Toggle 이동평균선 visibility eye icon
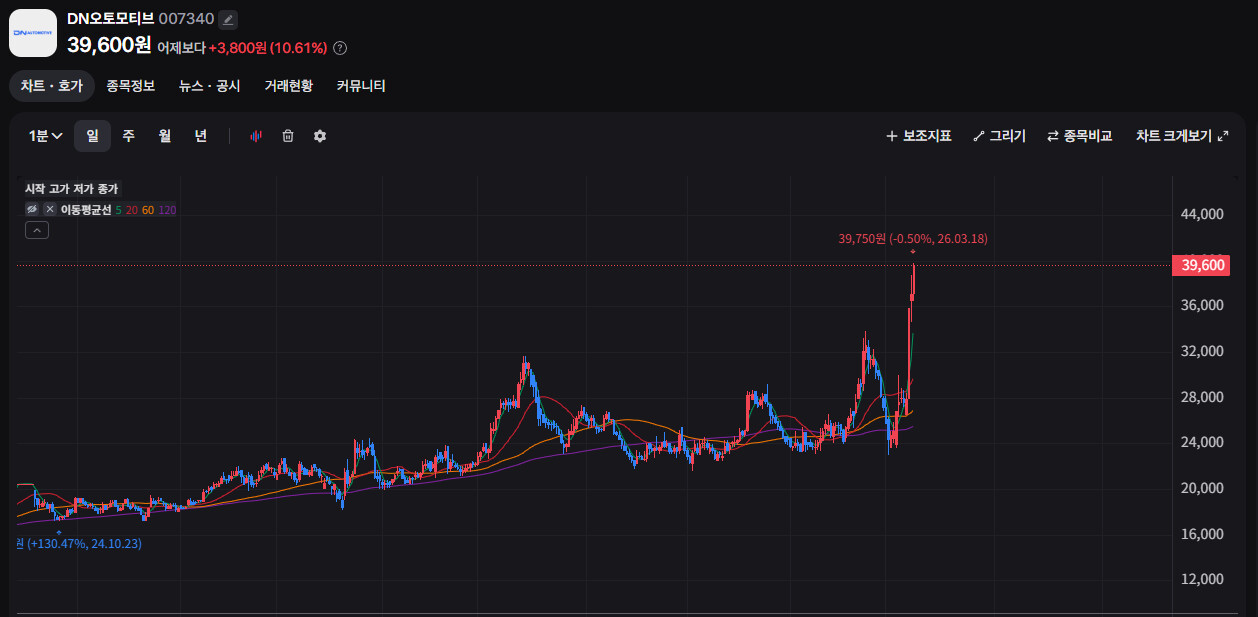The width and height of the screenshot is (1258, 617). tap(32, 209)
